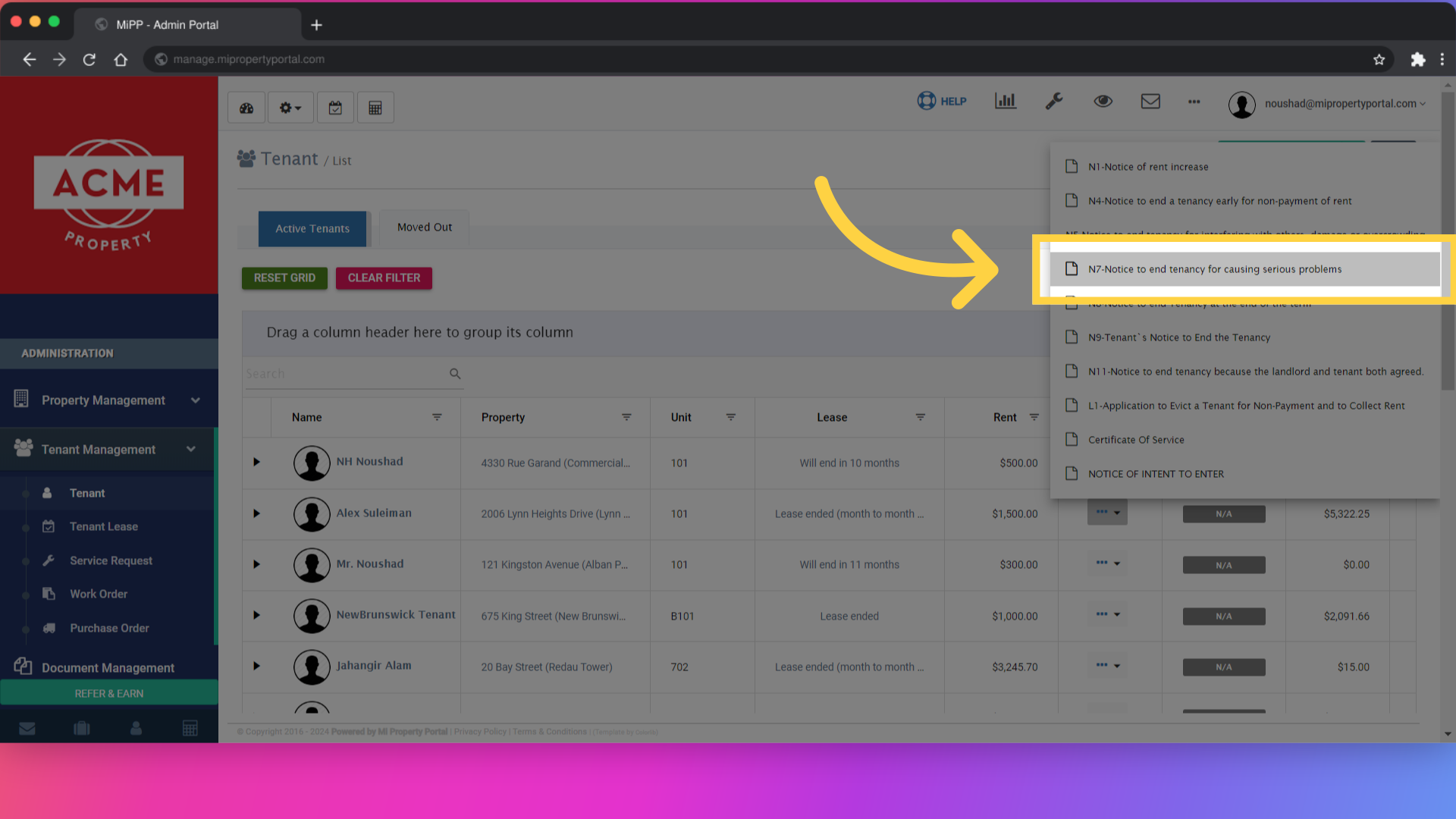Choose N1-Notice of rent increase
The height and width of the screenshot is (819, 1456).
click(x=1147, y=167)
